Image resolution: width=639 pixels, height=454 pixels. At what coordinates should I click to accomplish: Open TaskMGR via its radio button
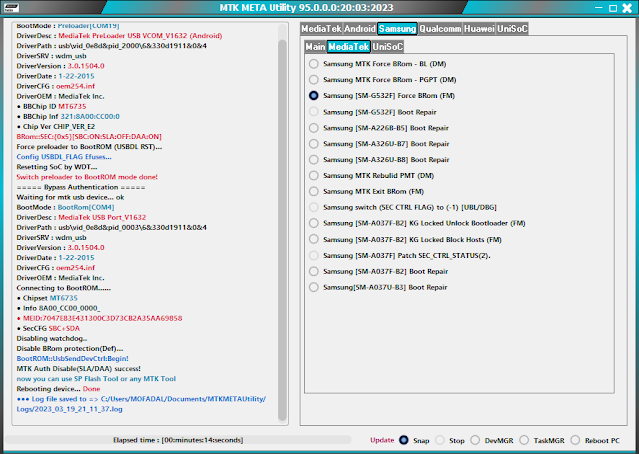click(x=524, y=440)
